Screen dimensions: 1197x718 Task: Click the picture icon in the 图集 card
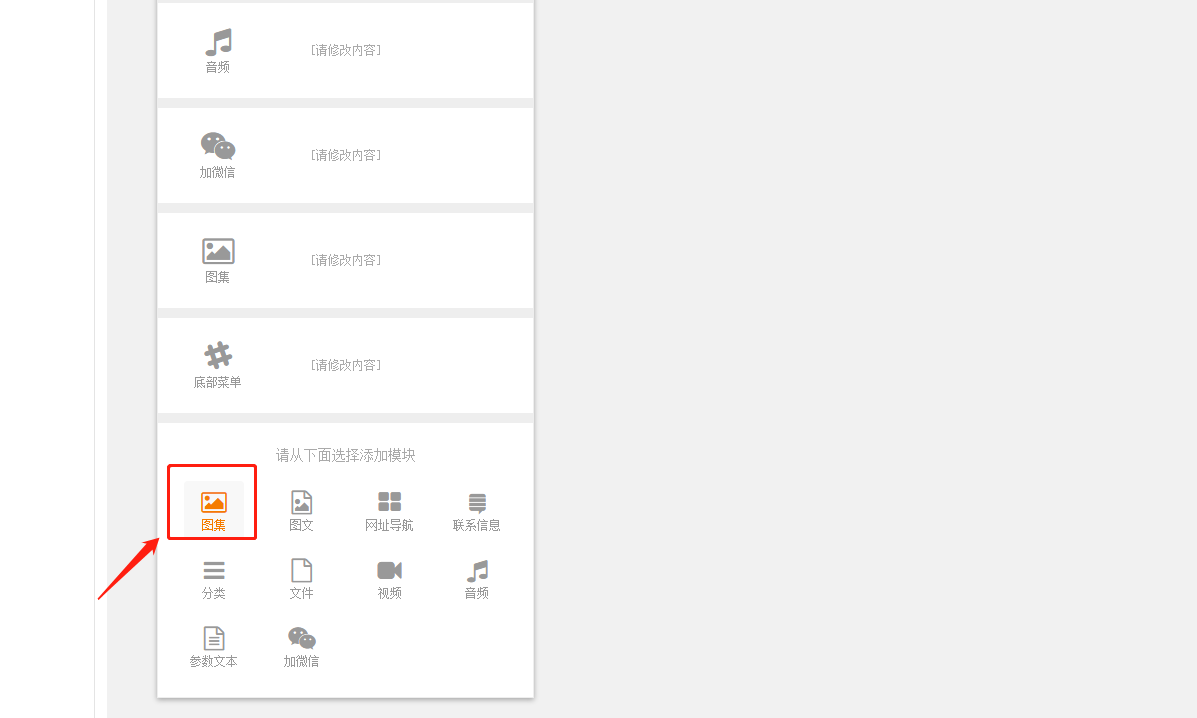click(x=218, y=251)
